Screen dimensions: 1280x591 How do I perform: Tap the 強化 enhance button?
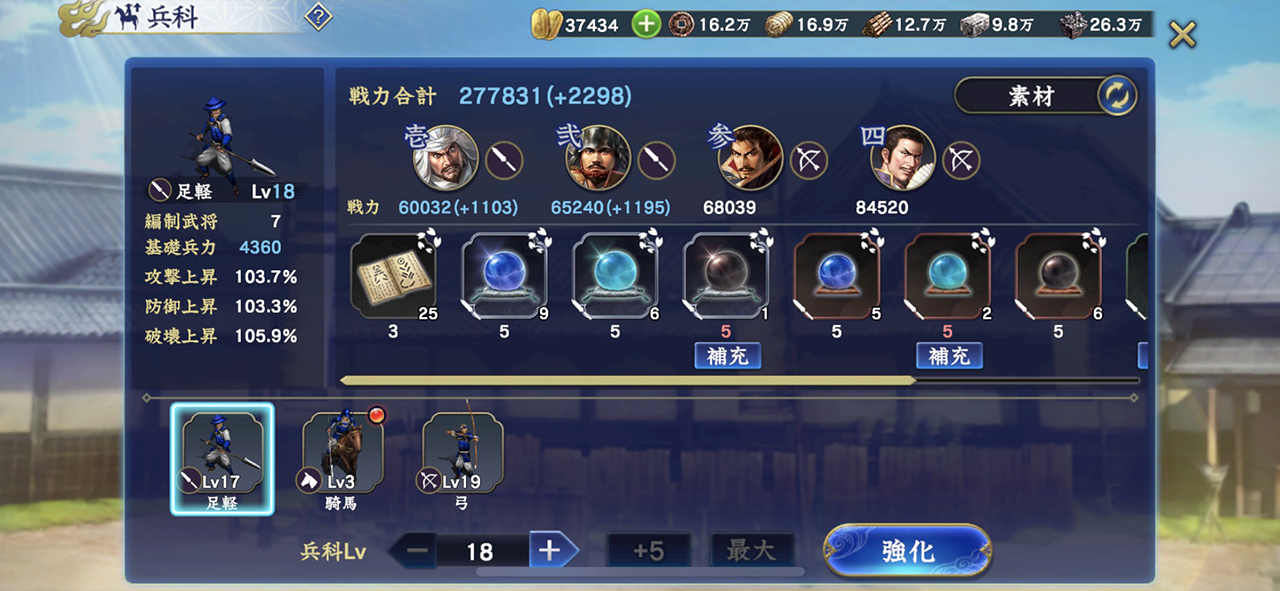[x=908, y=551]
